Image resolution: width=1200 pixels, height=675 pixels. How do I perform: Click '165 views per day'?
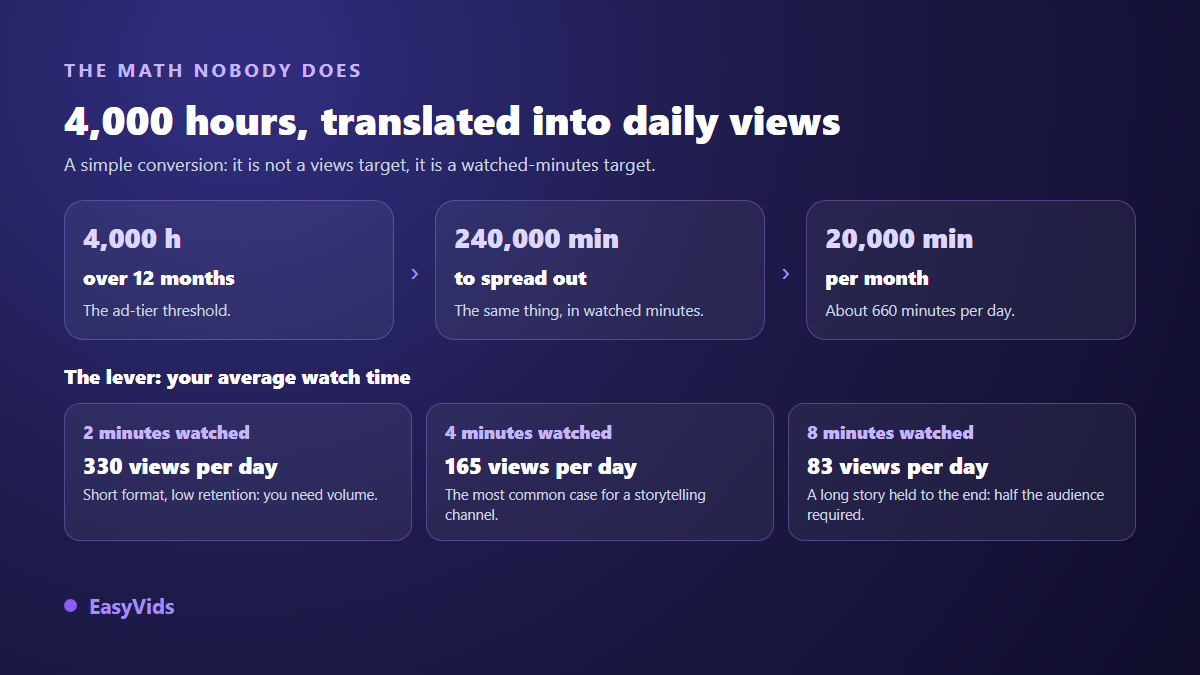pyautogui.click(x=541, y=466)
